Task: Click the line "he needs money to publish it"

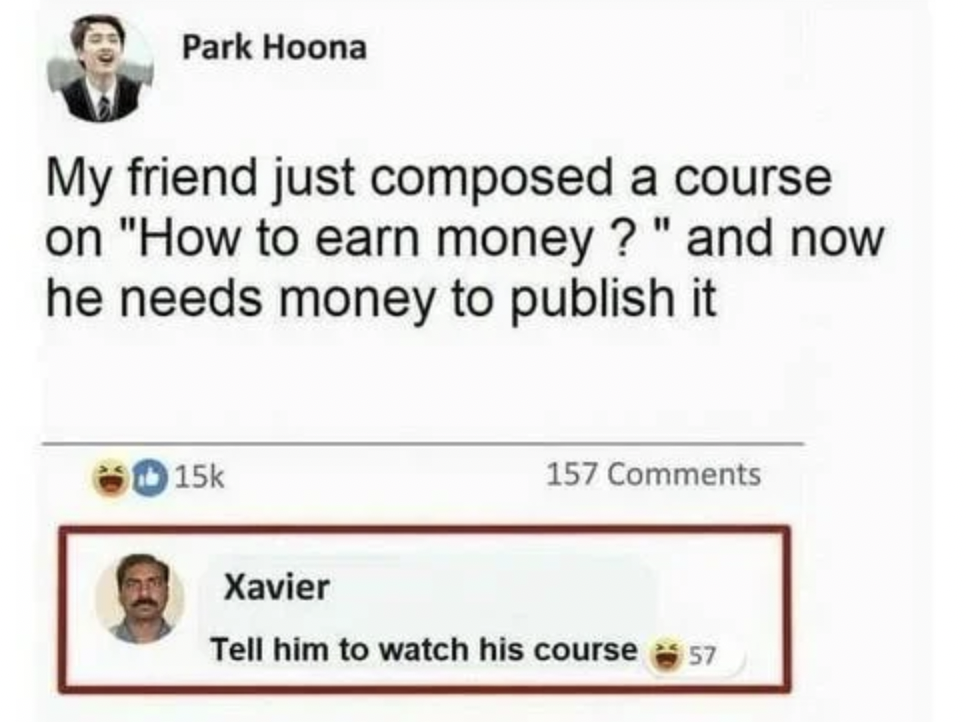Action: tap(381, 299)
